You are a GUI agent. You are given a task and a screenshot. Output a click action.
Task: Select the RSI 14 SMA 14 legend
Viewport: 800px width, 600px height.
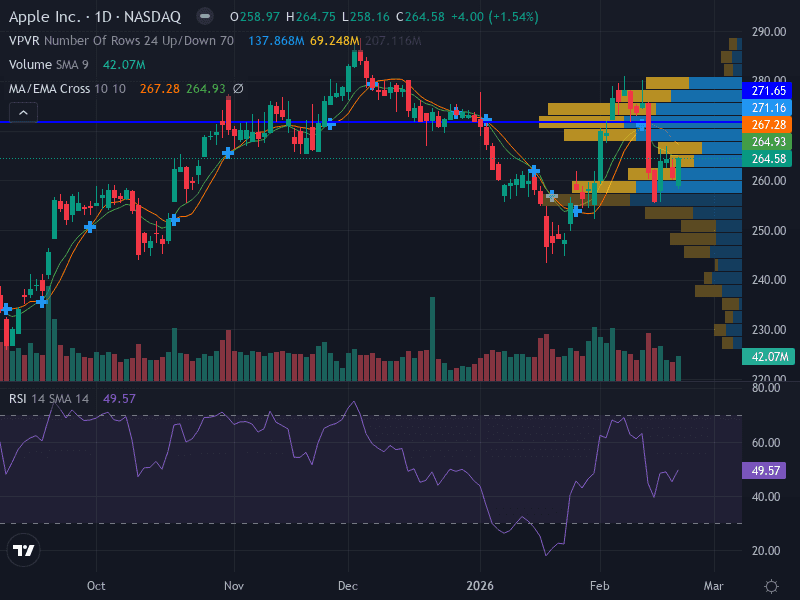(49, 398)
